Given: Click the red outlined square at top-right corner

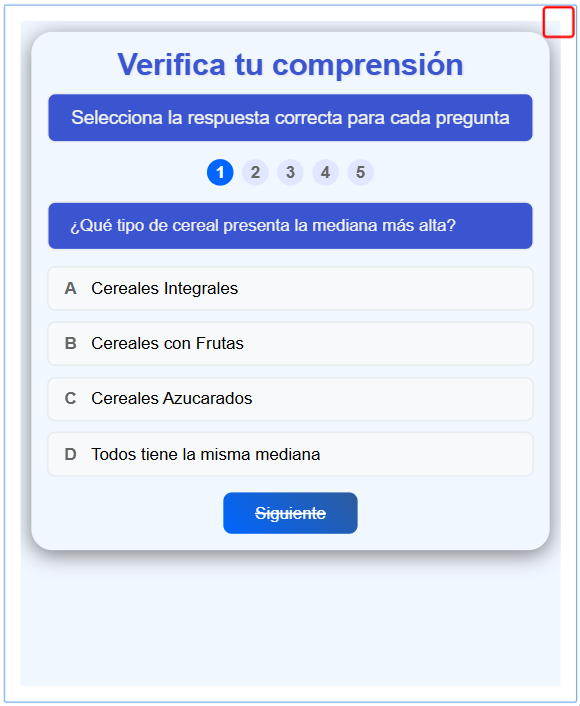Looking at the screenshot, I should [558, 22].
